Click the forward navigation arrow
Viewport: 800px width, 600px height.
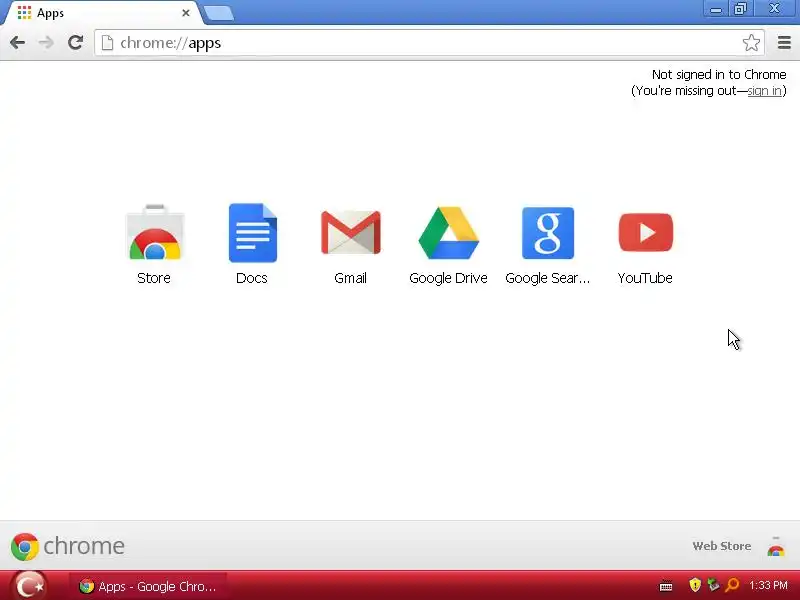[x=46, y=42]
